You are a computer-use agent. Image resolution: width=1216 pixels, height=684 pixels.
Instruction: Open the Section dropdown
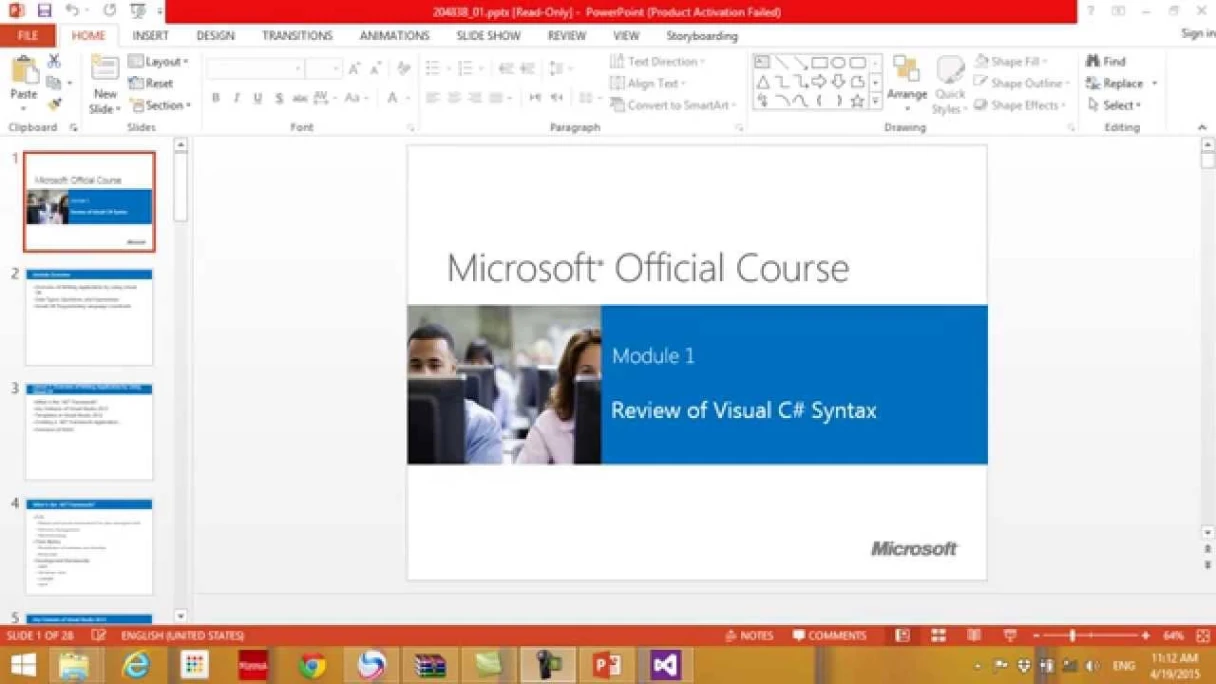[159, 105]
